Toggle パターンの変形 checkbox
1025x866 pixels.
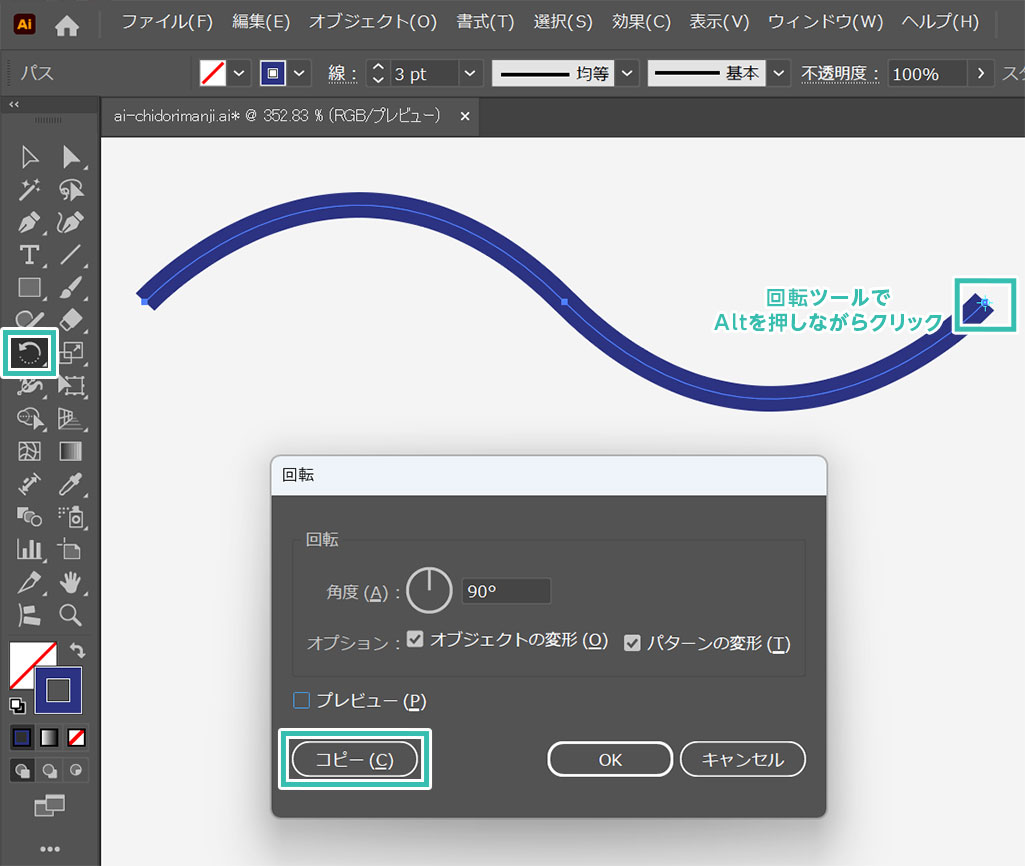632,643
